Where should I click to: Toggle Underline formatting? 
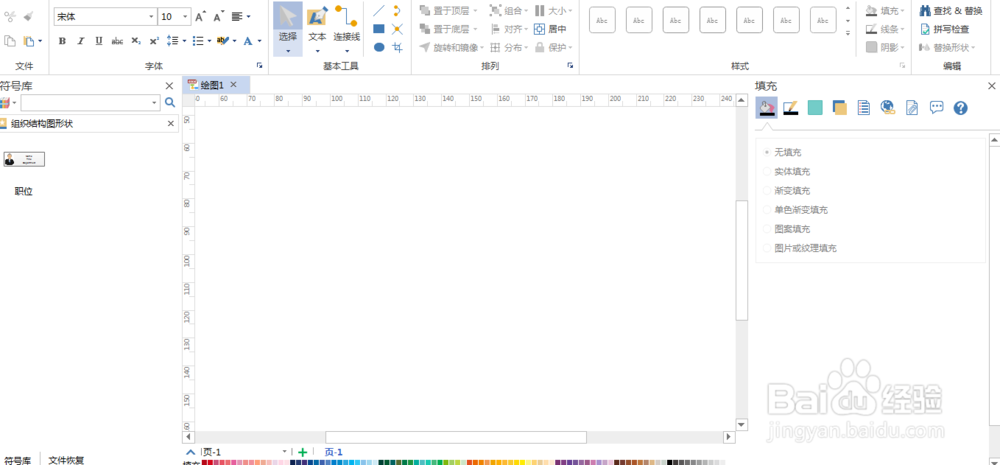click(99, 41)
